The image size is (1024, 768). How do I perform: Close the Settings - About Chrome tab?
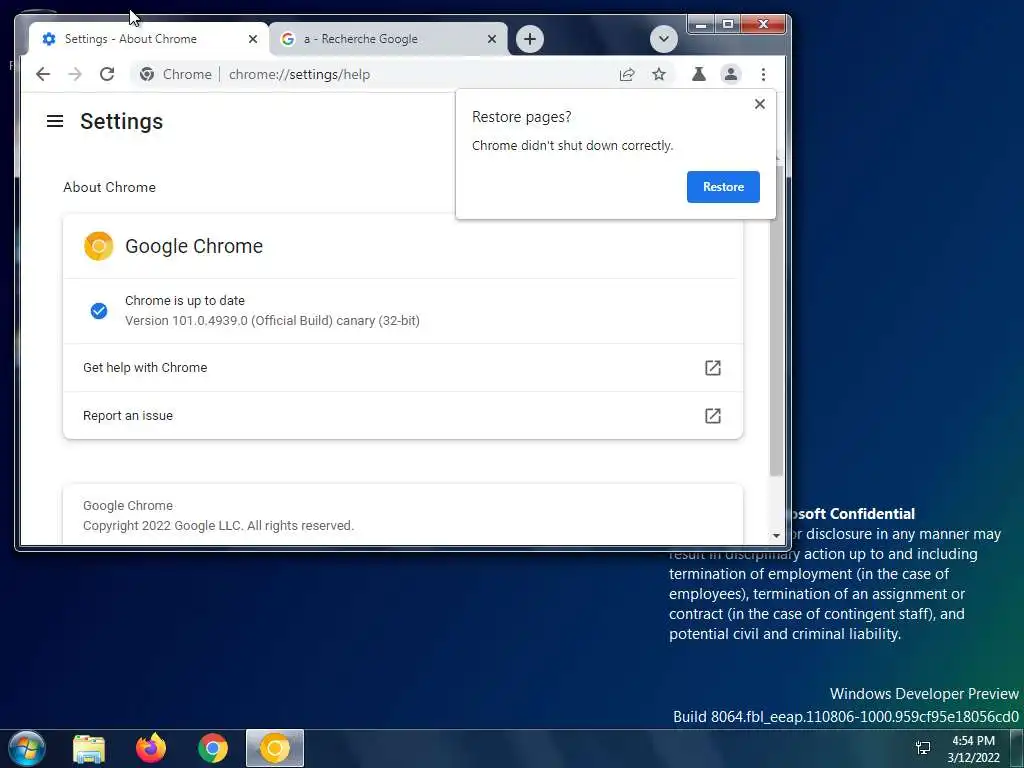coord(253,39)
